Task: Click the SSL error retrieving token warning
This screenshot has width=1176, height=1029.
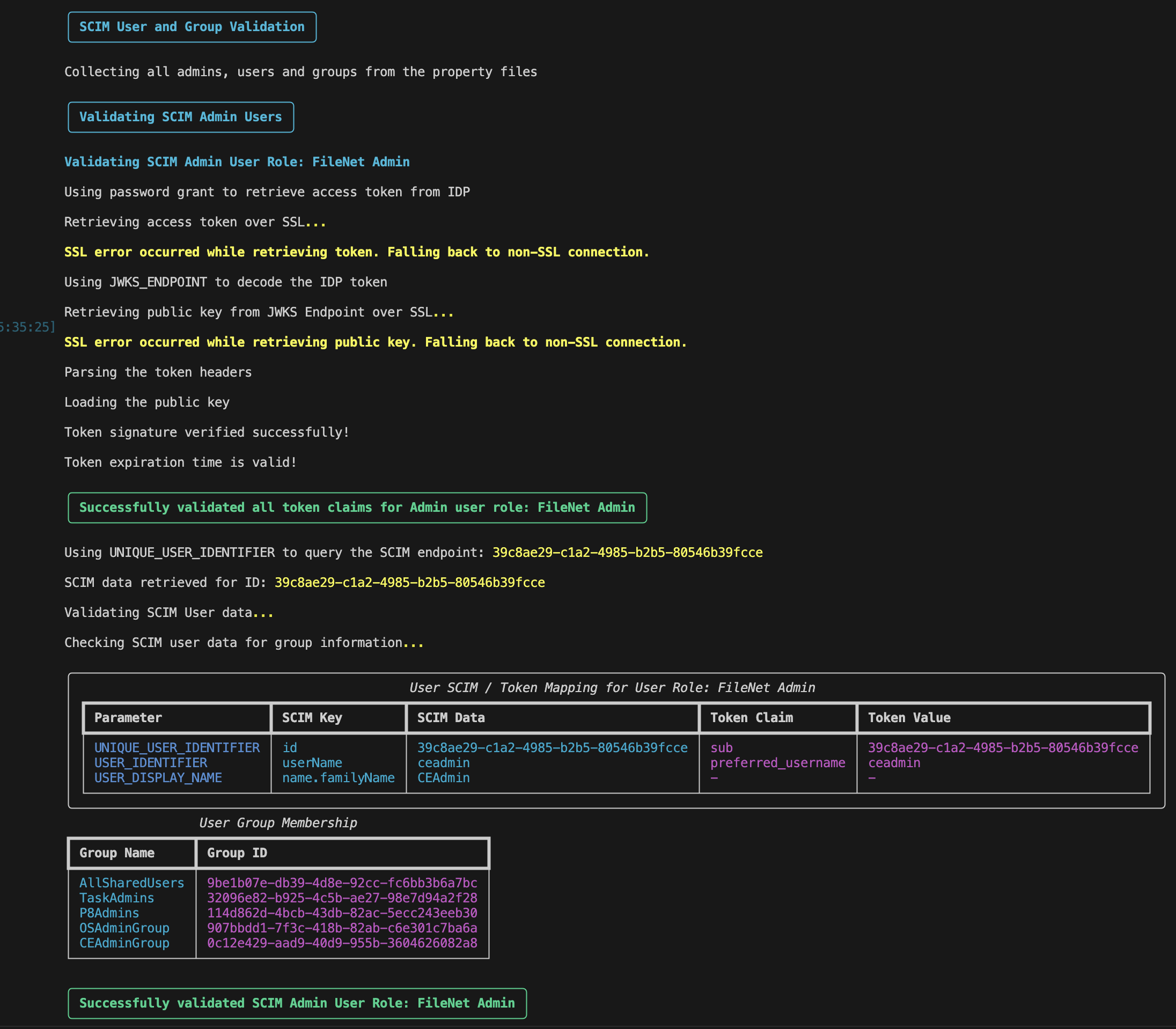Action: [357, 252]
